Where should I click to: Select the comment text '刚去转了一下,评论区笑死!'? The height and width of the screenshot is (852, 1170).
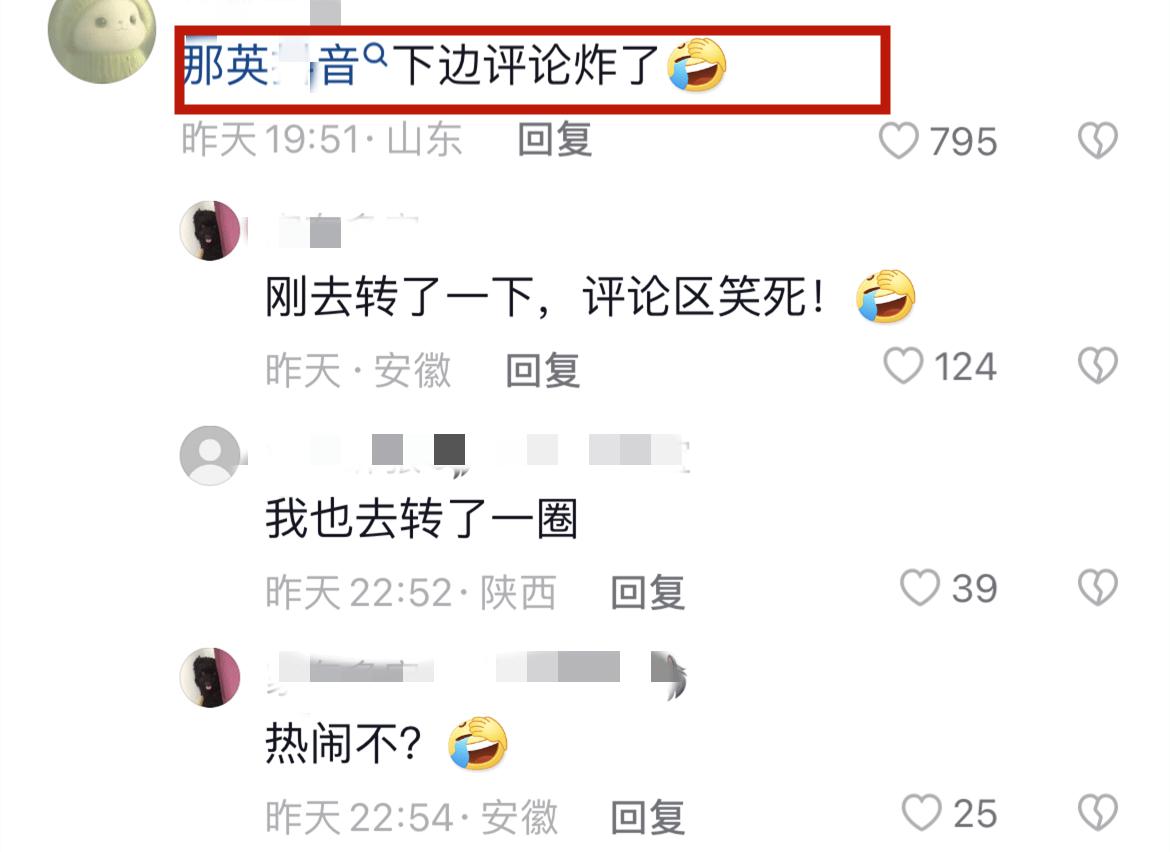point(546,297)
